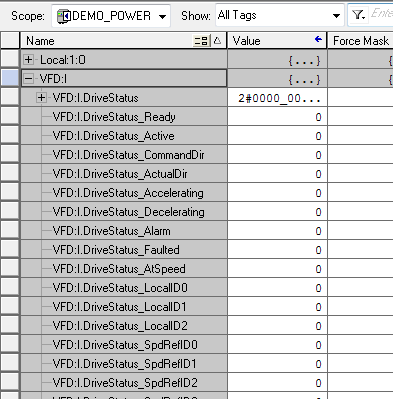Select VFD:I.DriveStatus_LocalID1 tag
Image resolution: width=393 pixels, height=399 pixels.
pos(119,307)
